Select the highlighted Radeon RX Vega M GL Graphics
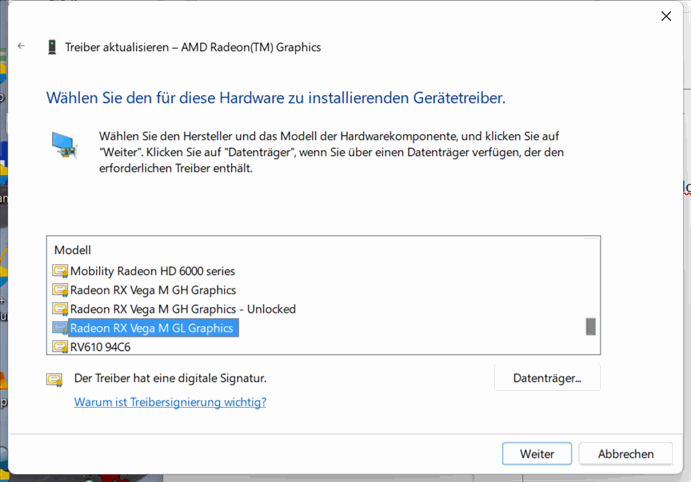The width and height of the screenshot is (691, 482). pos(151,328)
